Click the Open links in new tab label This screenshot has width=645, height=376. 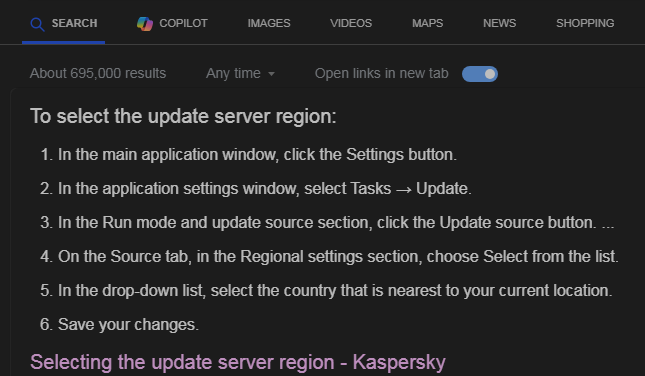[381, 74]
